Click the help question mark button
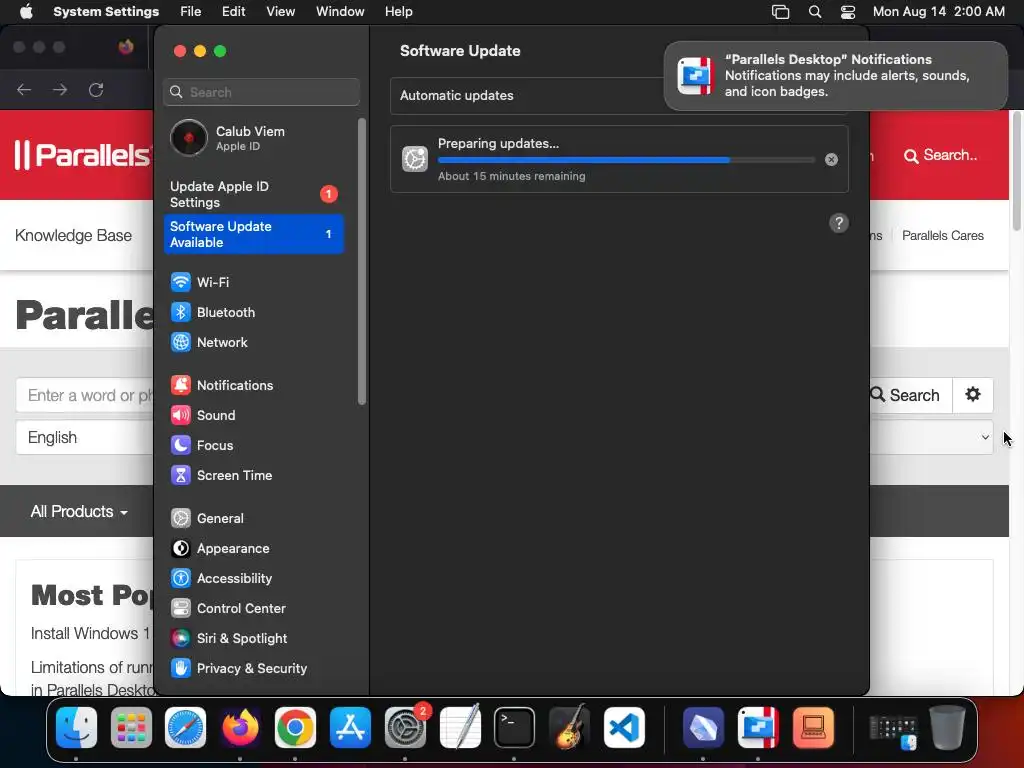 (839, 223)
